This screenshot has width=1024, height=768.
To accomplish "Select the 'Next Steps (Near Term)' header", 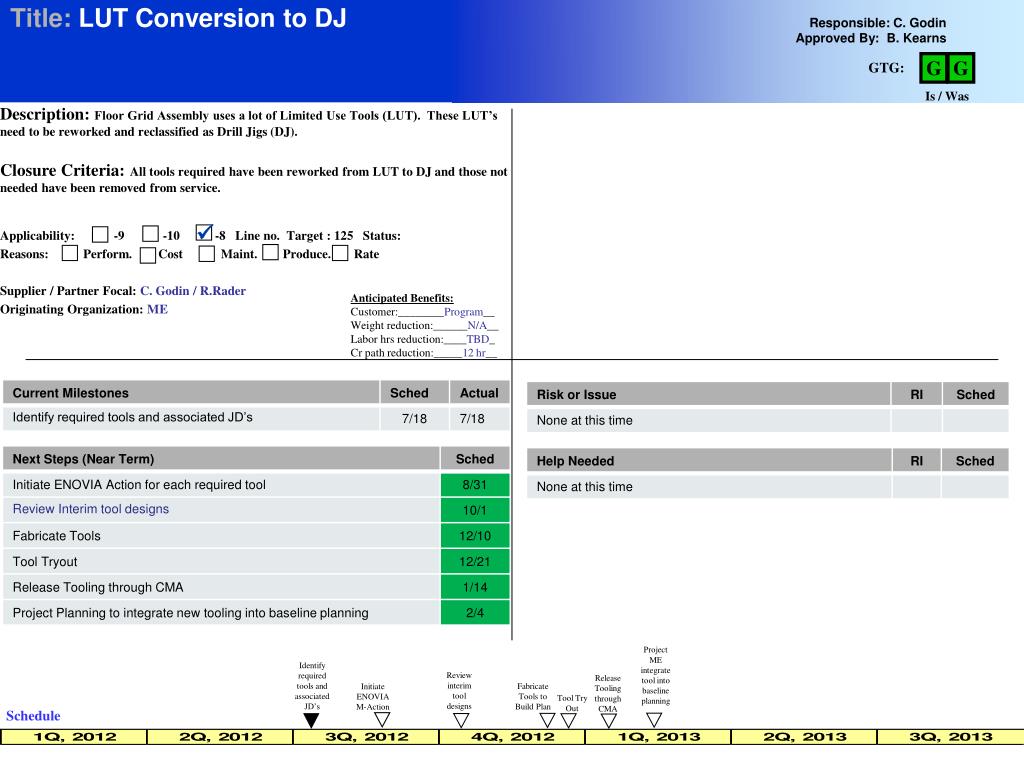I will click(221, 458).
